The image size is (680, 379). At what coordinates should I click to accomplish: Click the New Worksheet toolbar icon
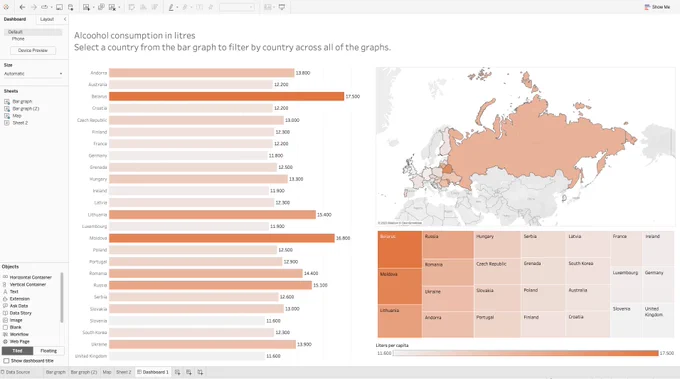point(86,7)
